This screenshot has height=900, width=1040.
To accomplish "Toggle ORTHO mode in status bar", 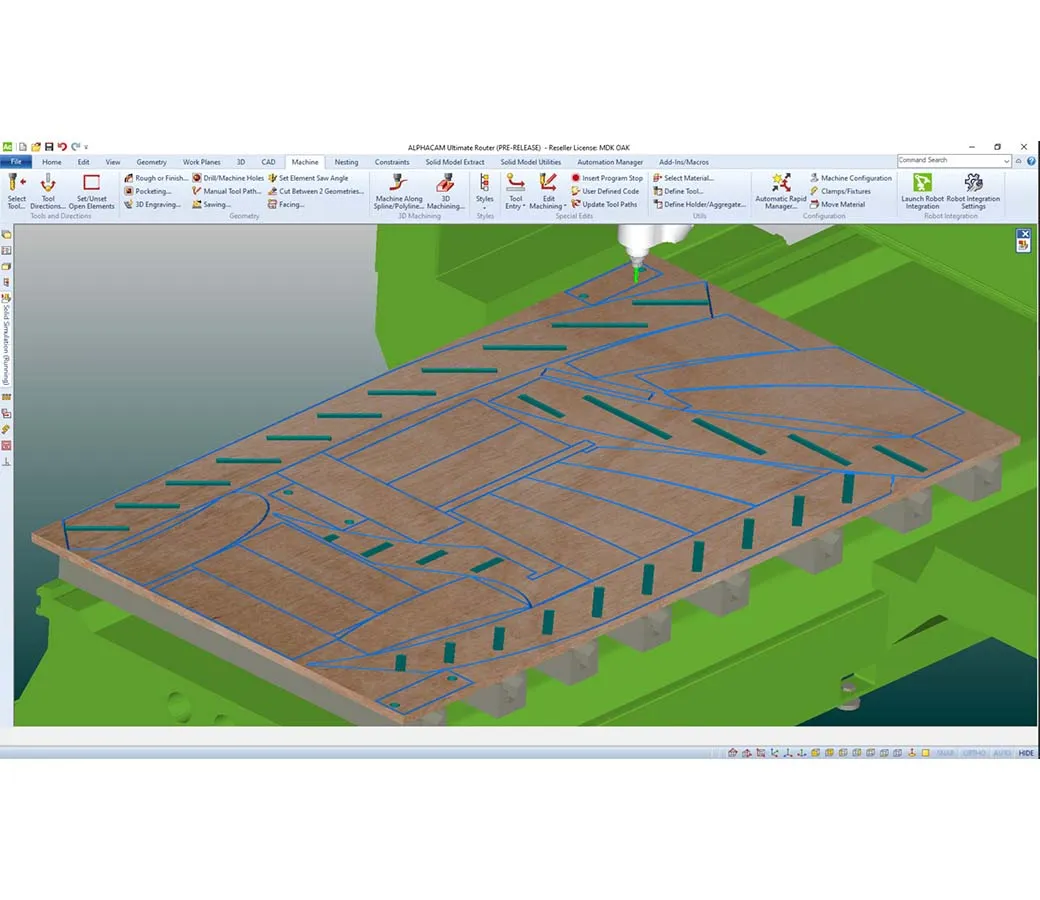I will coord(973,753).
